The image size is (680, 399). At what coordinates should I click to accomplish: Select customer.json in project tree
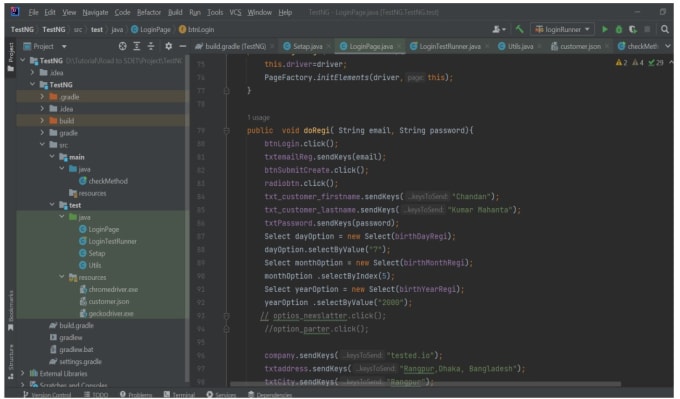click(108, 301)
